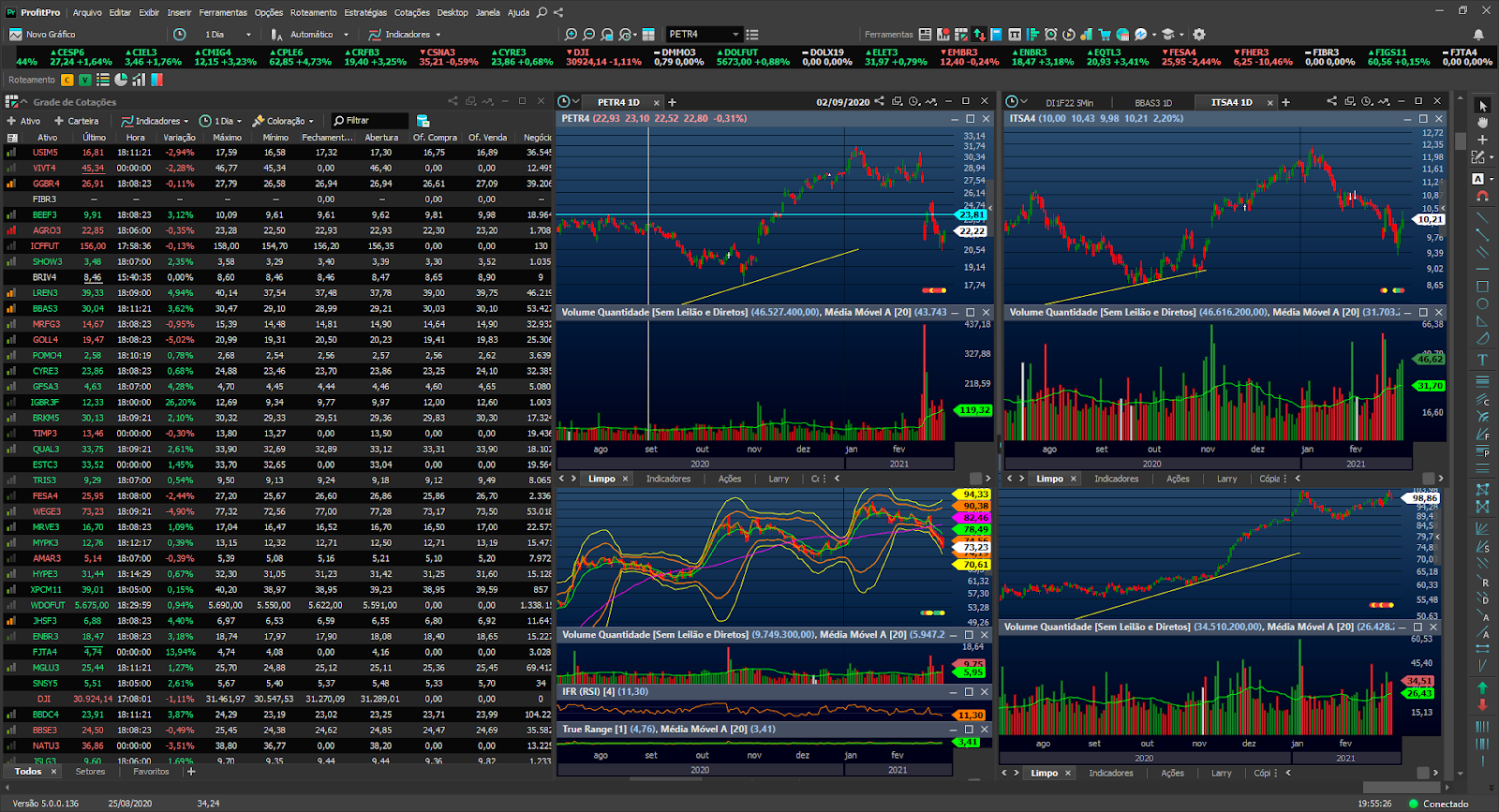Screen dimensions: 1499x812
Task: Add new tab beside Favoritos
Action: [x=191, y=772]
